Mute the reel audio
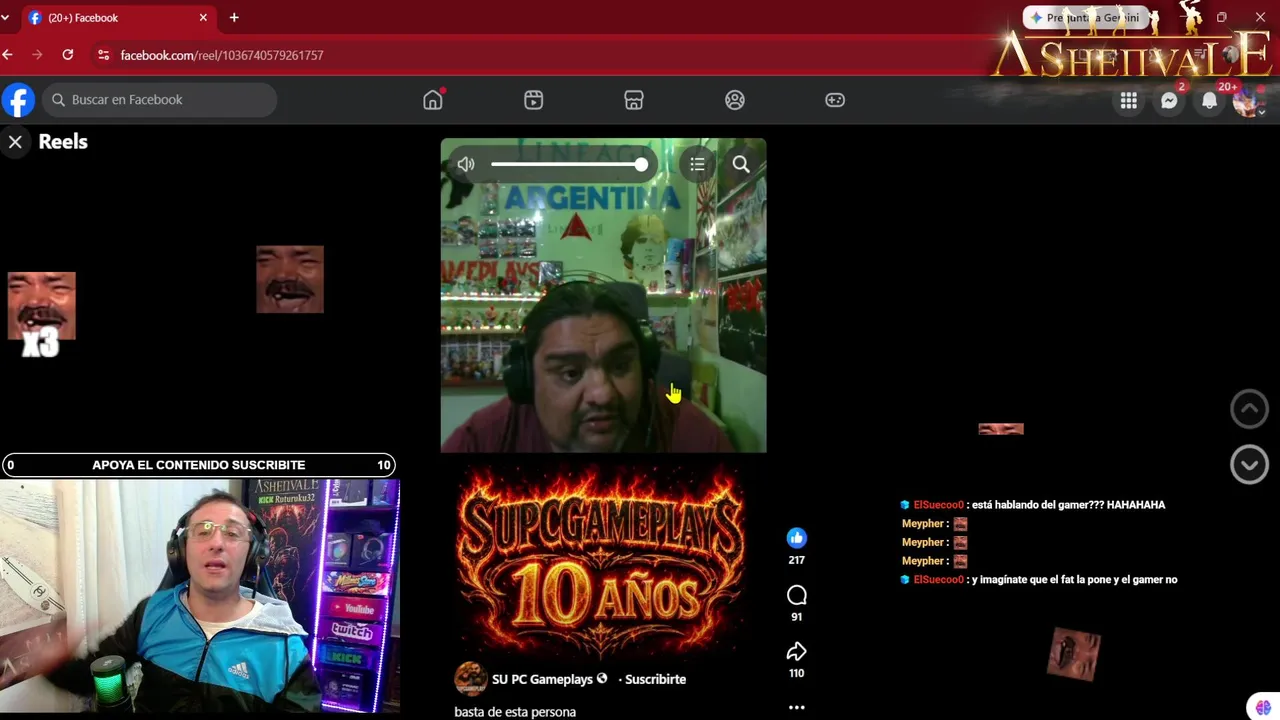The height and width of the screenshot is (720, 1280). pos(466,165)
